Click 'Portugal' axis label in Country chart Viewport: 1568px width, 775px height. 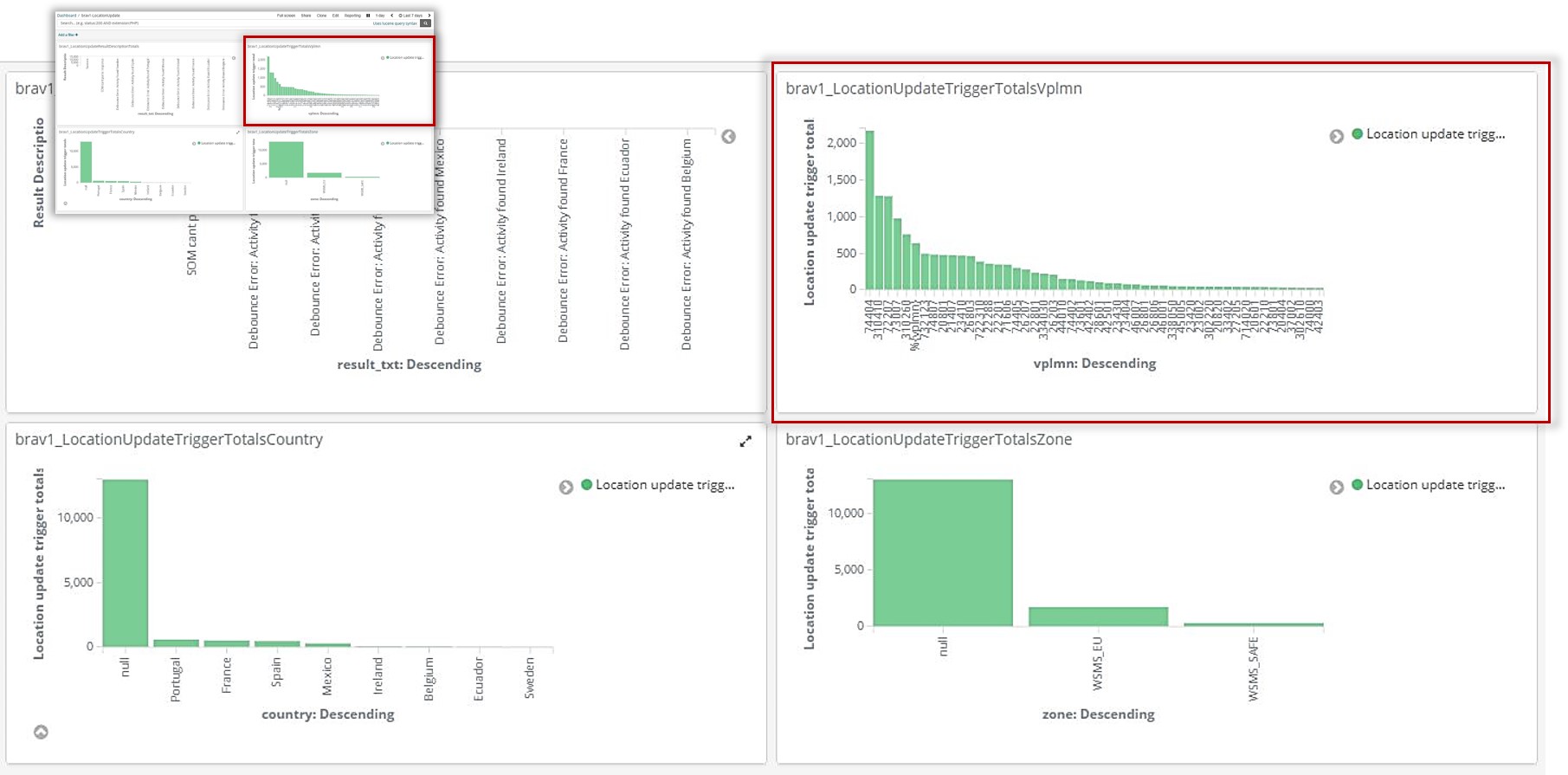click(x=176, y=680)
